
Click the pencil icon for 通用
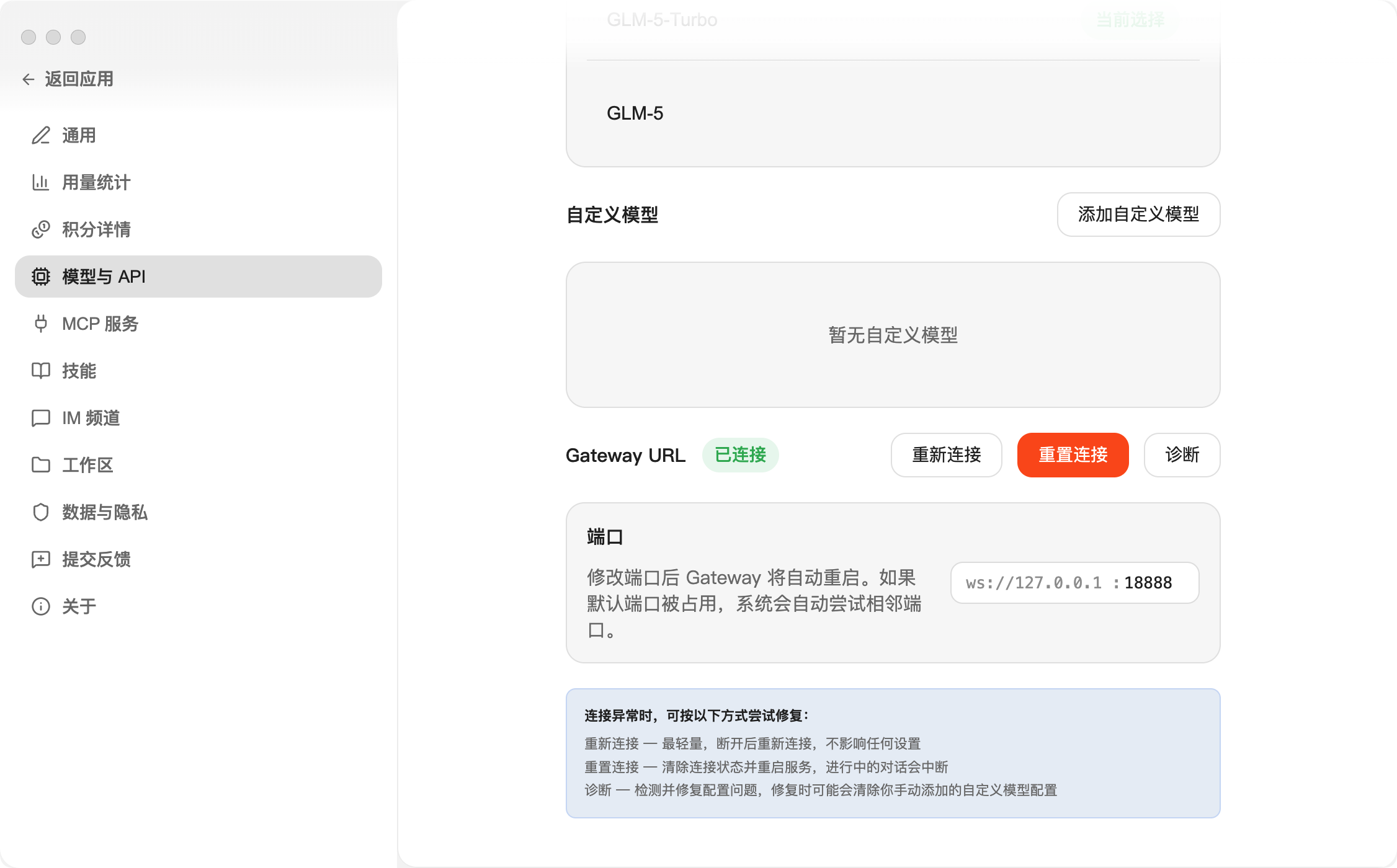41,135
